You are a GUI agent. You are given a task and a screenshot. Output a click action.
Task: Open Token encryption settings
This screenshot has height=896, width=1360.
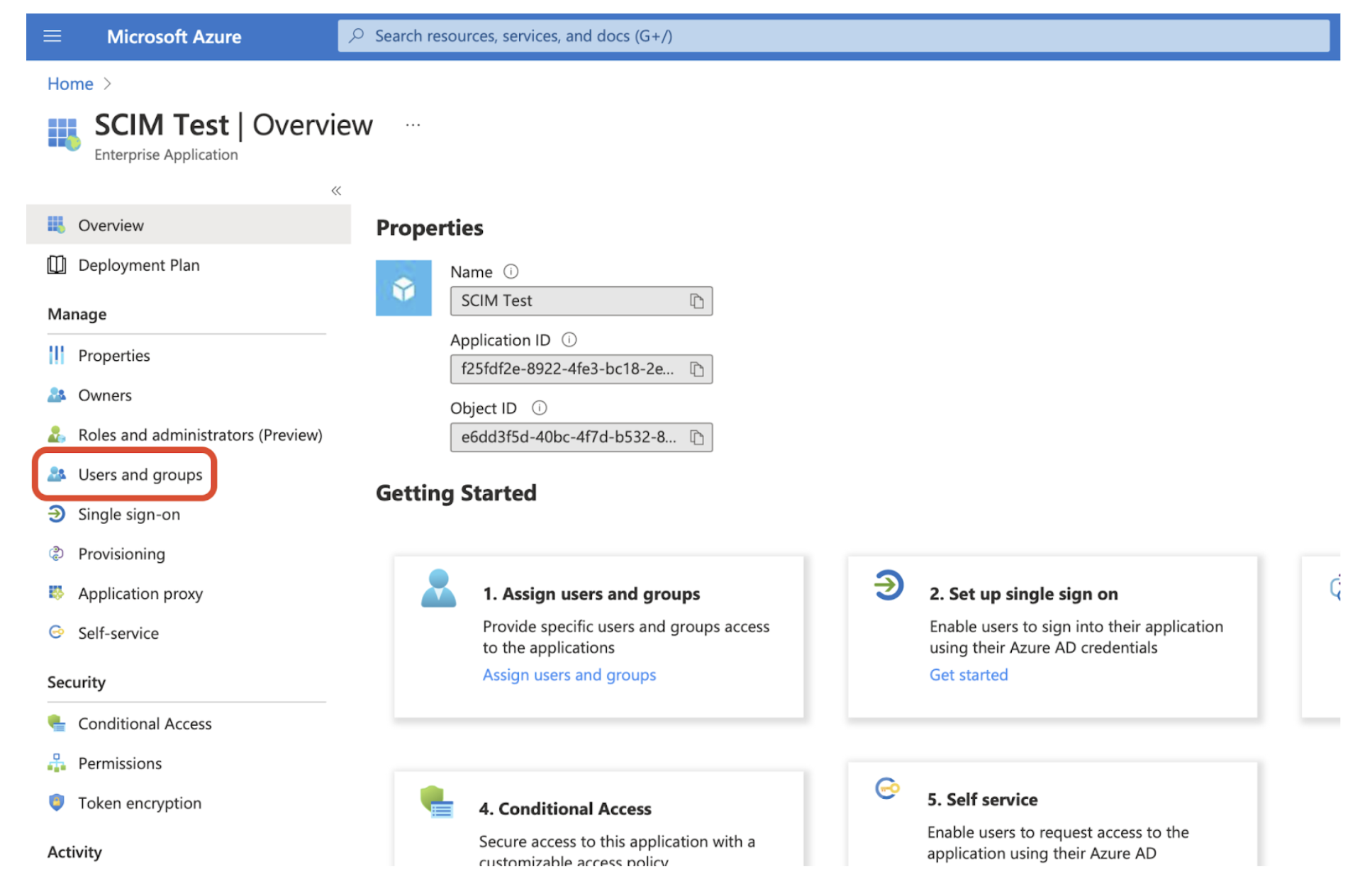point(140,803)
